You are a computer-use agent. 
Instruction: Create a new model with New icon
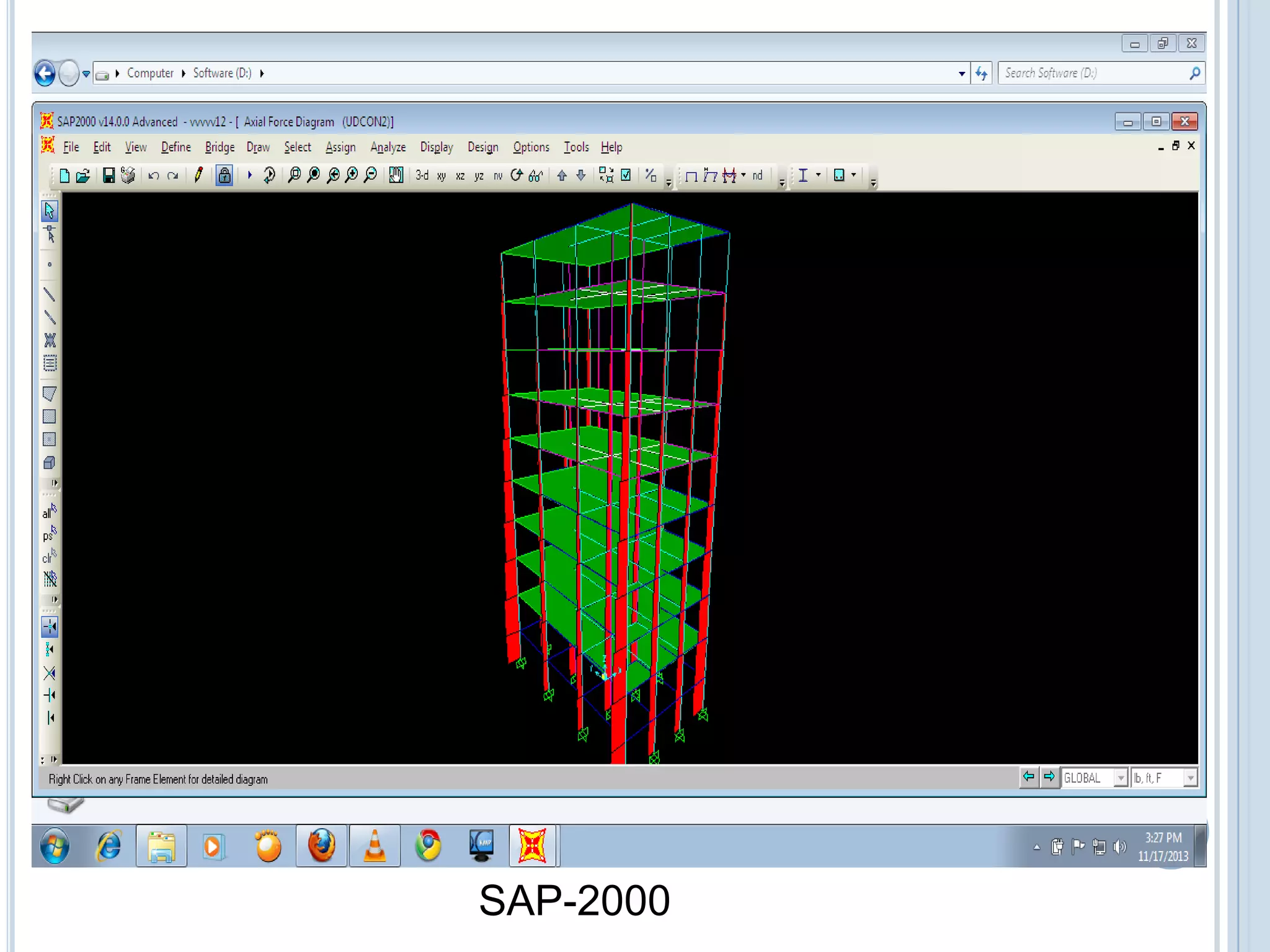[64, 175]
